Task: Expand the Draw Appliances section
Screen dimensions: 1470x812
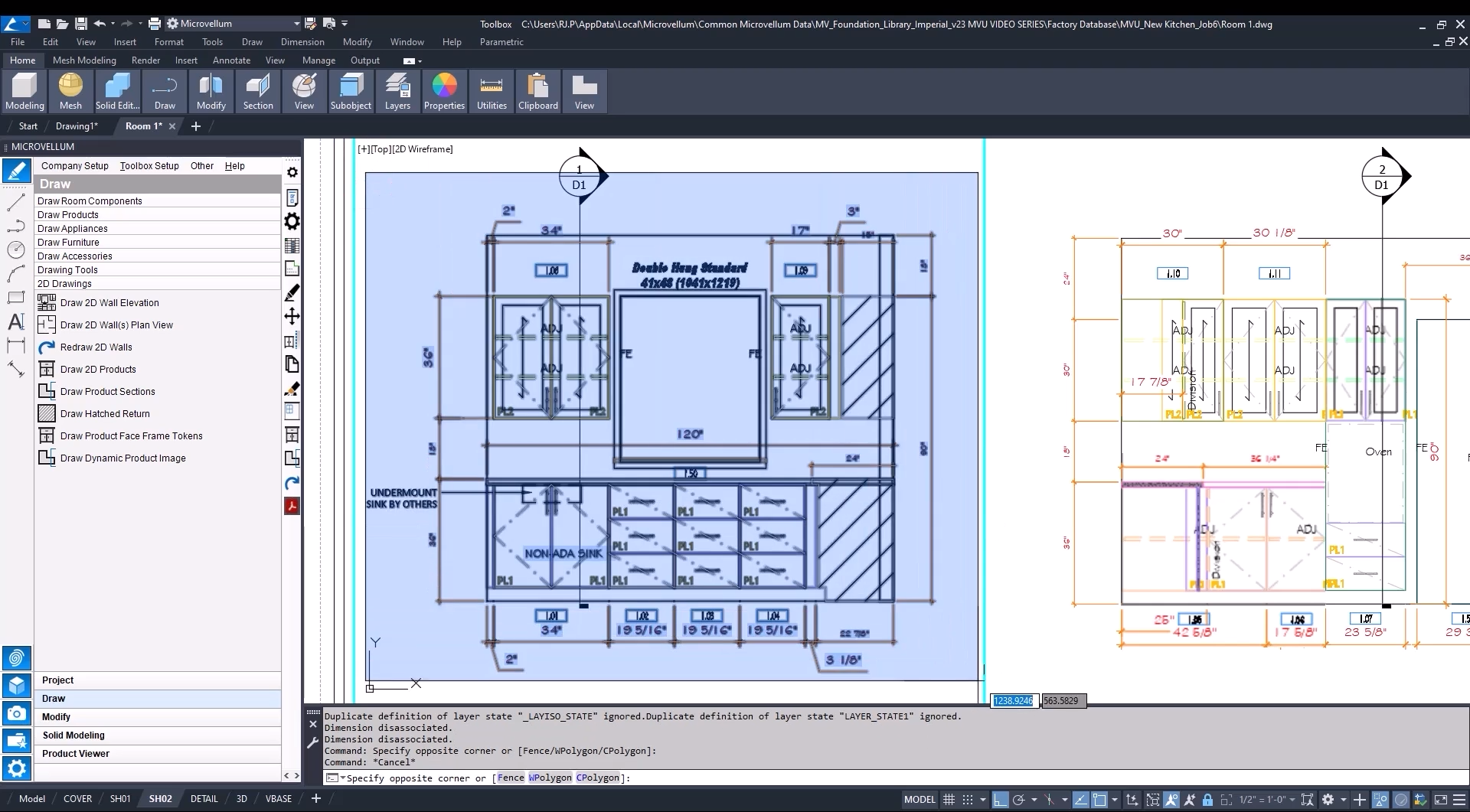Action: click(73, 228)
